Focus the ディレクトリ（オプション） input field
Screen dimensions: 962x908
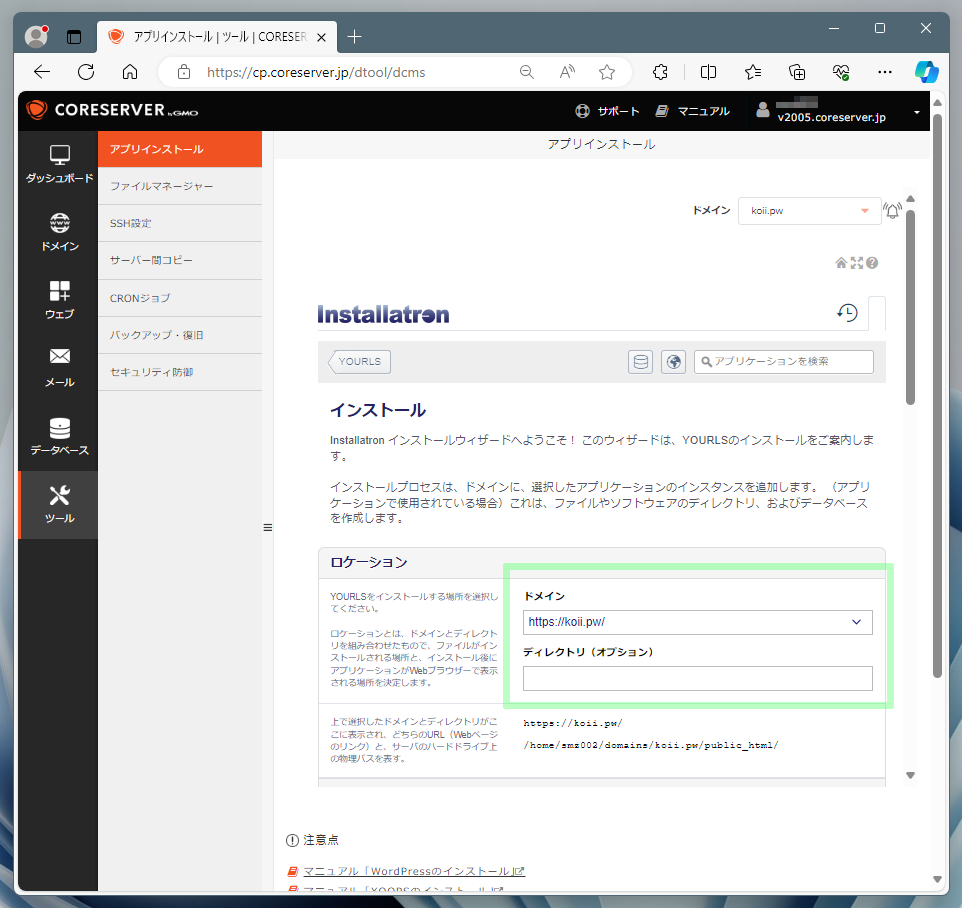tap(698, 679)
